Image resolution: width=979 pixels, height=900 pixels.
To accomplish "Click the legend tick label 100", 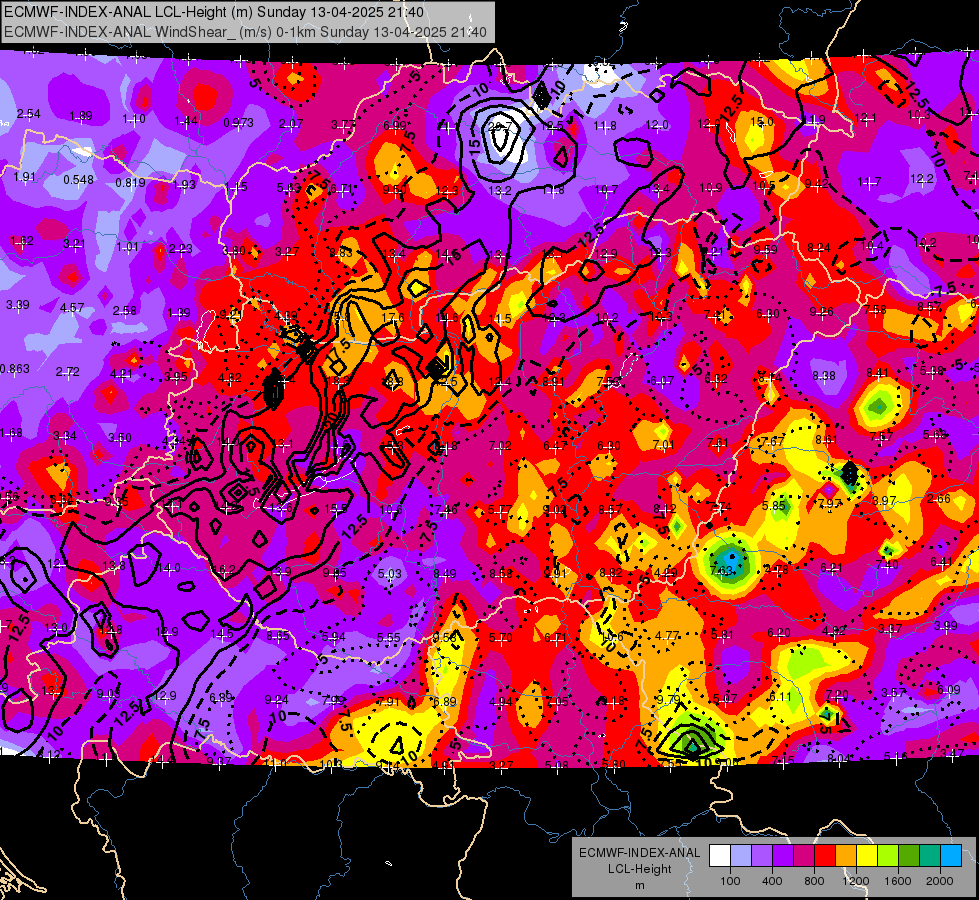I will [x=730, y=881].
